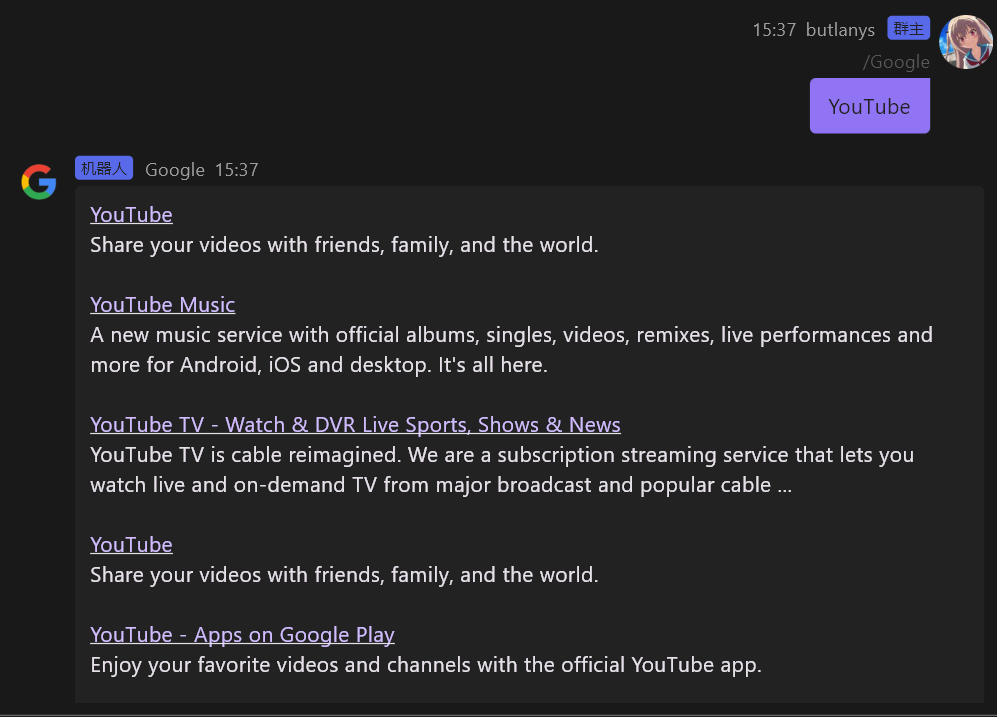
Task: Click the Google logo bot avatar
Action: click(39, 182)
